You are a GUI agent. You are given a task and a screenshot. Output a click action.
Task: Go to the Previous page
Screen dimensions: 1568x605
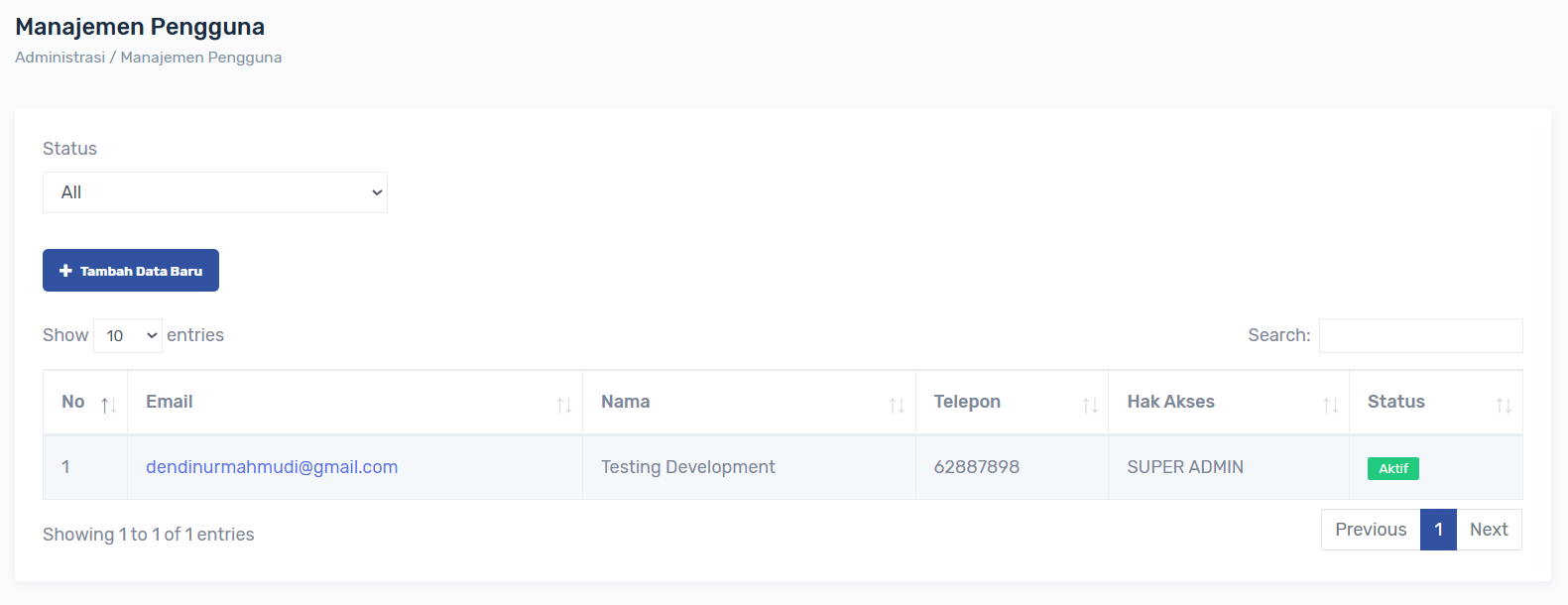click(x=1370, y=530)
